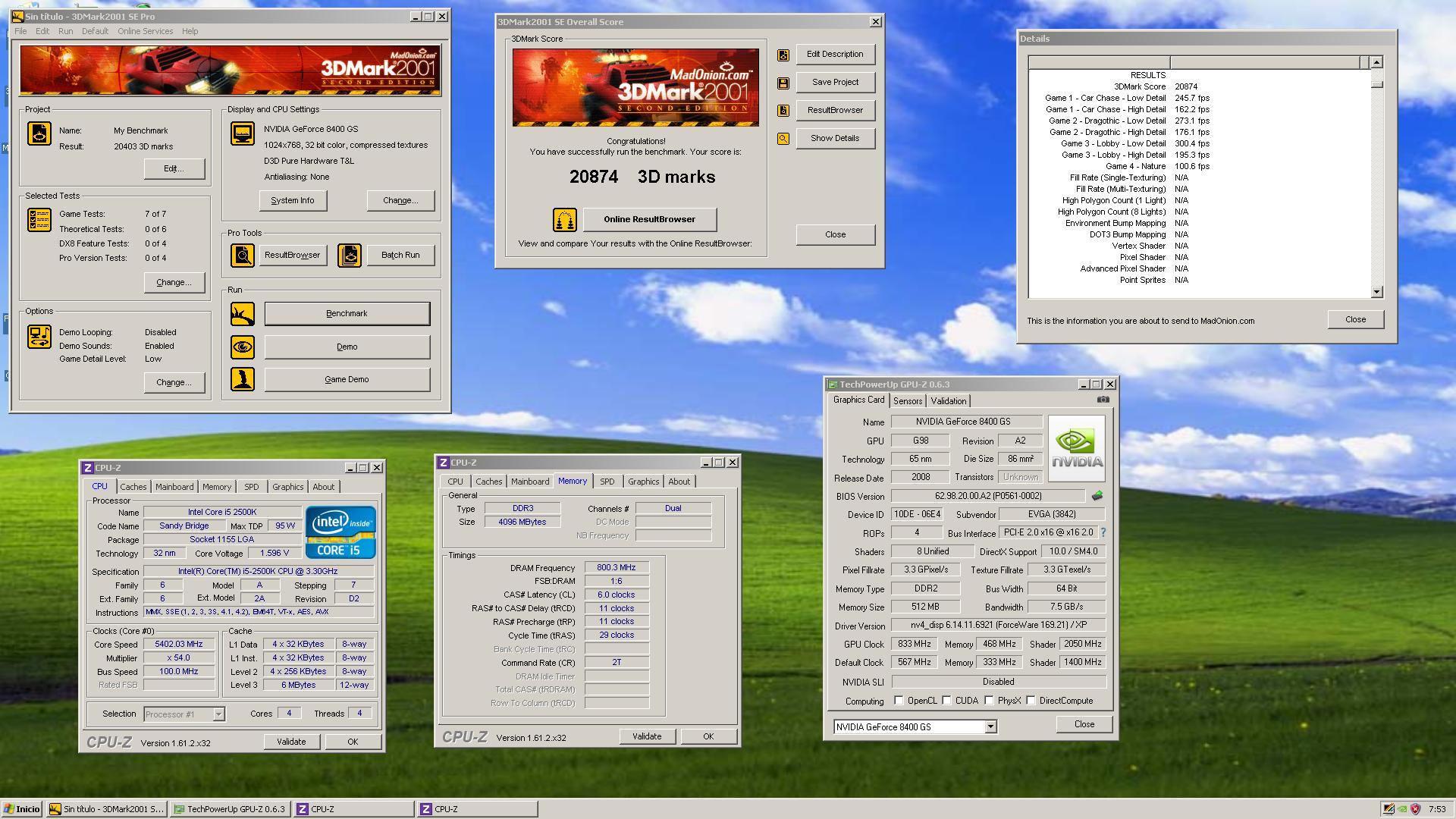Click the 3DMark2001 title bar icon
This screenshot has height=819, width=1456.
[17, 16]
